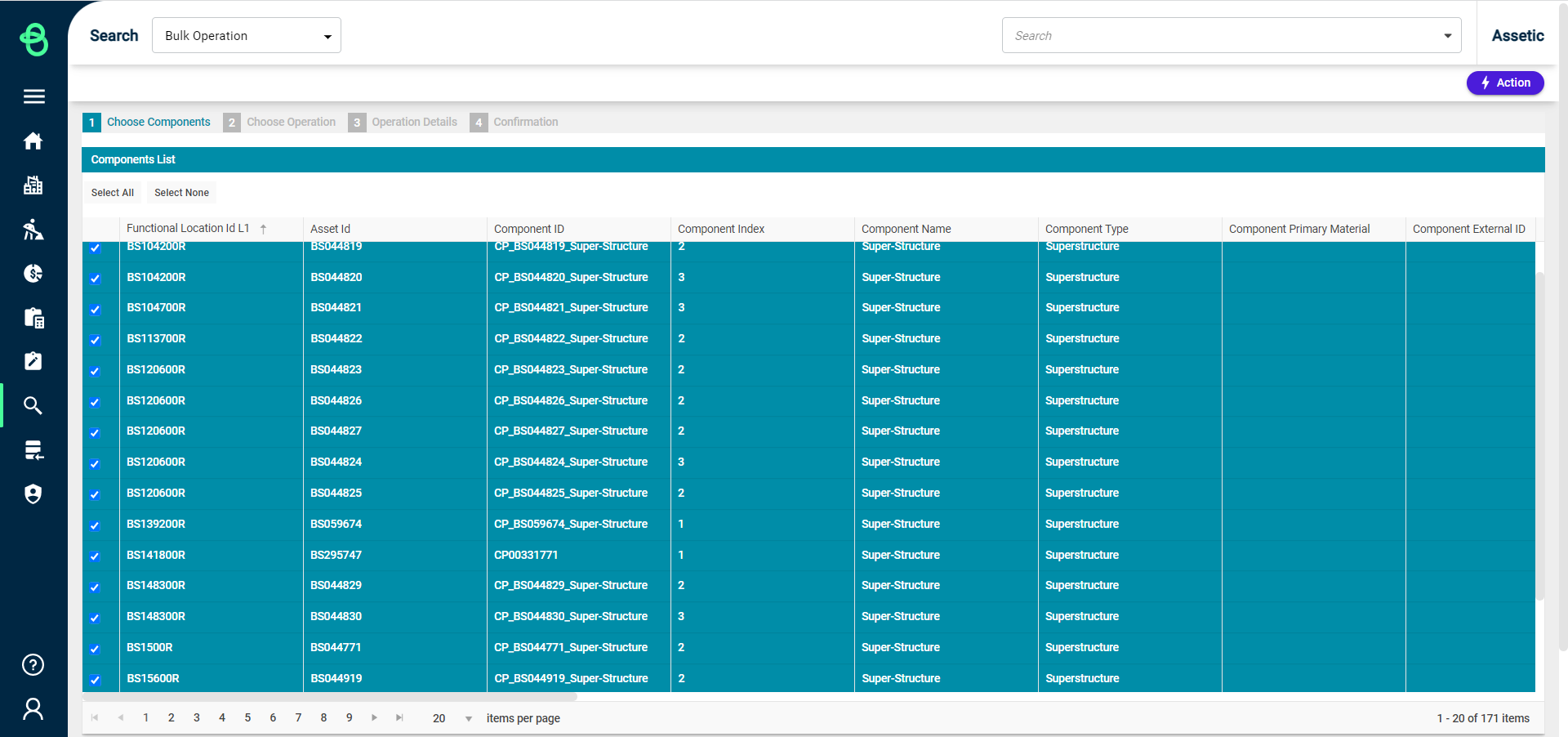
Task: Click the Action button
Action: click(1505, 83)
